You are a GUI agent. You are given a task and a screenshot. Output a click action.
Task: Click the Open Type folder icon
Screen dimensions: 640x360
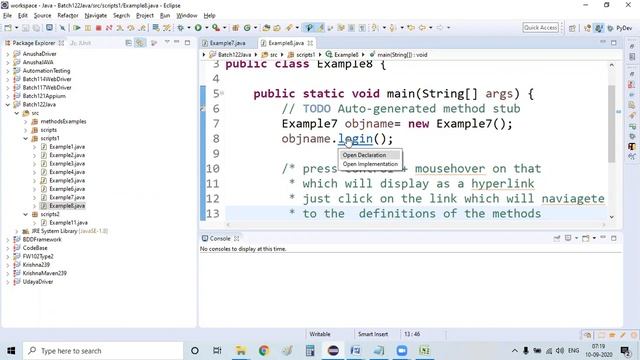pyautogui.click(x=266, y=28)
